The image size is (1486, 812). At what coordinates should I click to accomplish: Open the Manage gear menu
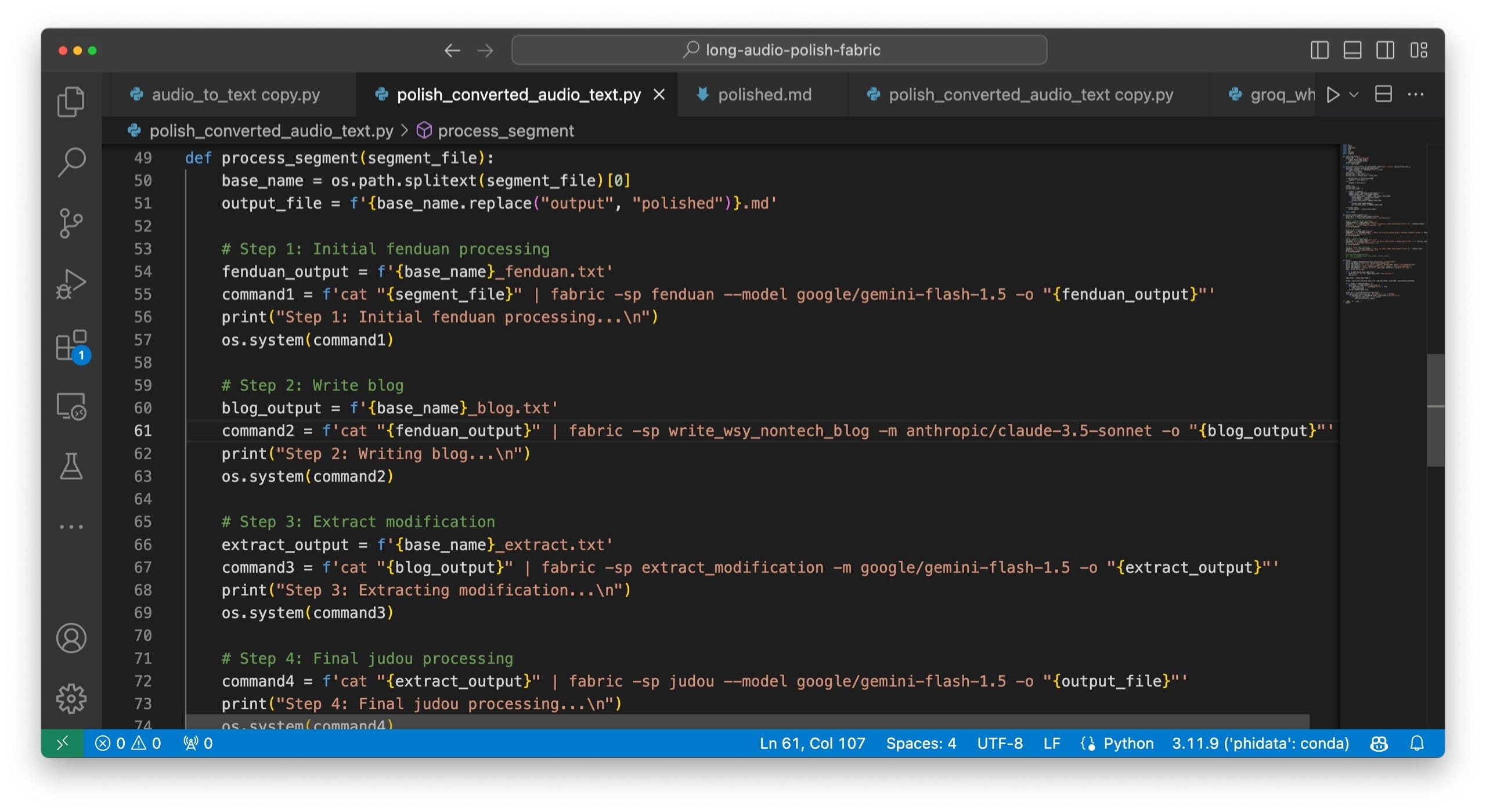71,698
